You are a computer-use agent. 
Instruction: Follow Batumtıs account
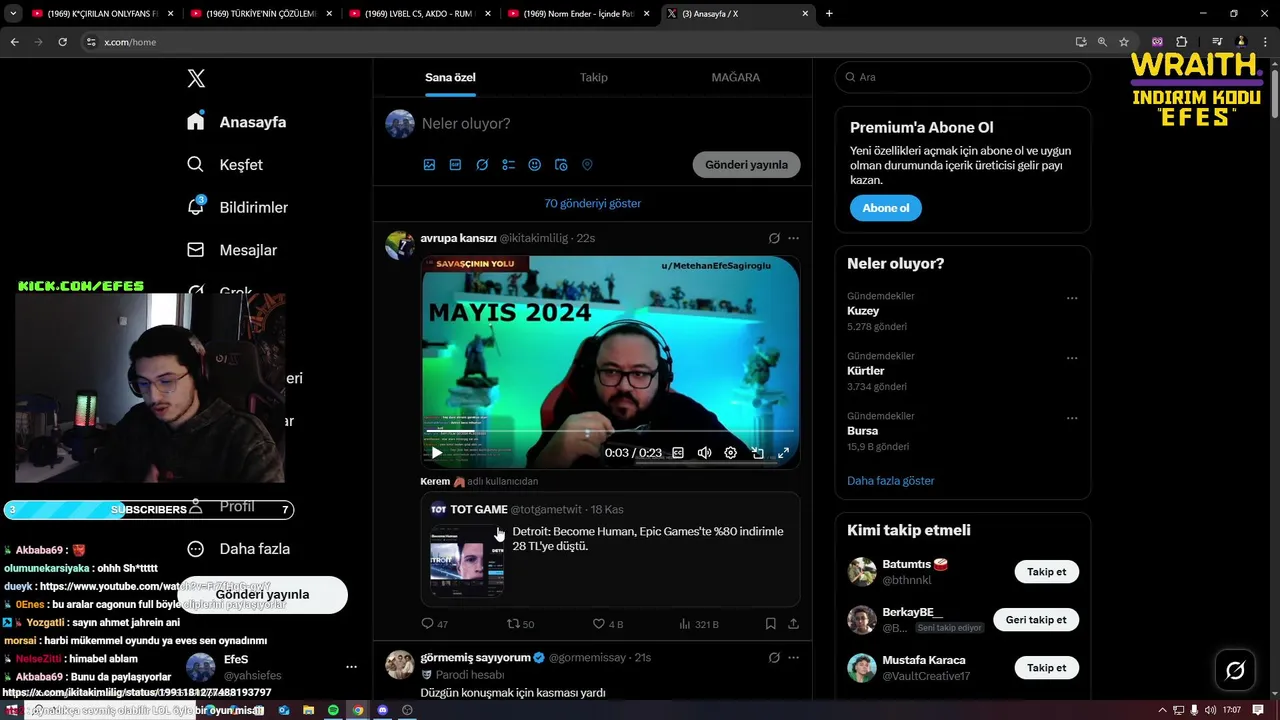coord(1046,572)
